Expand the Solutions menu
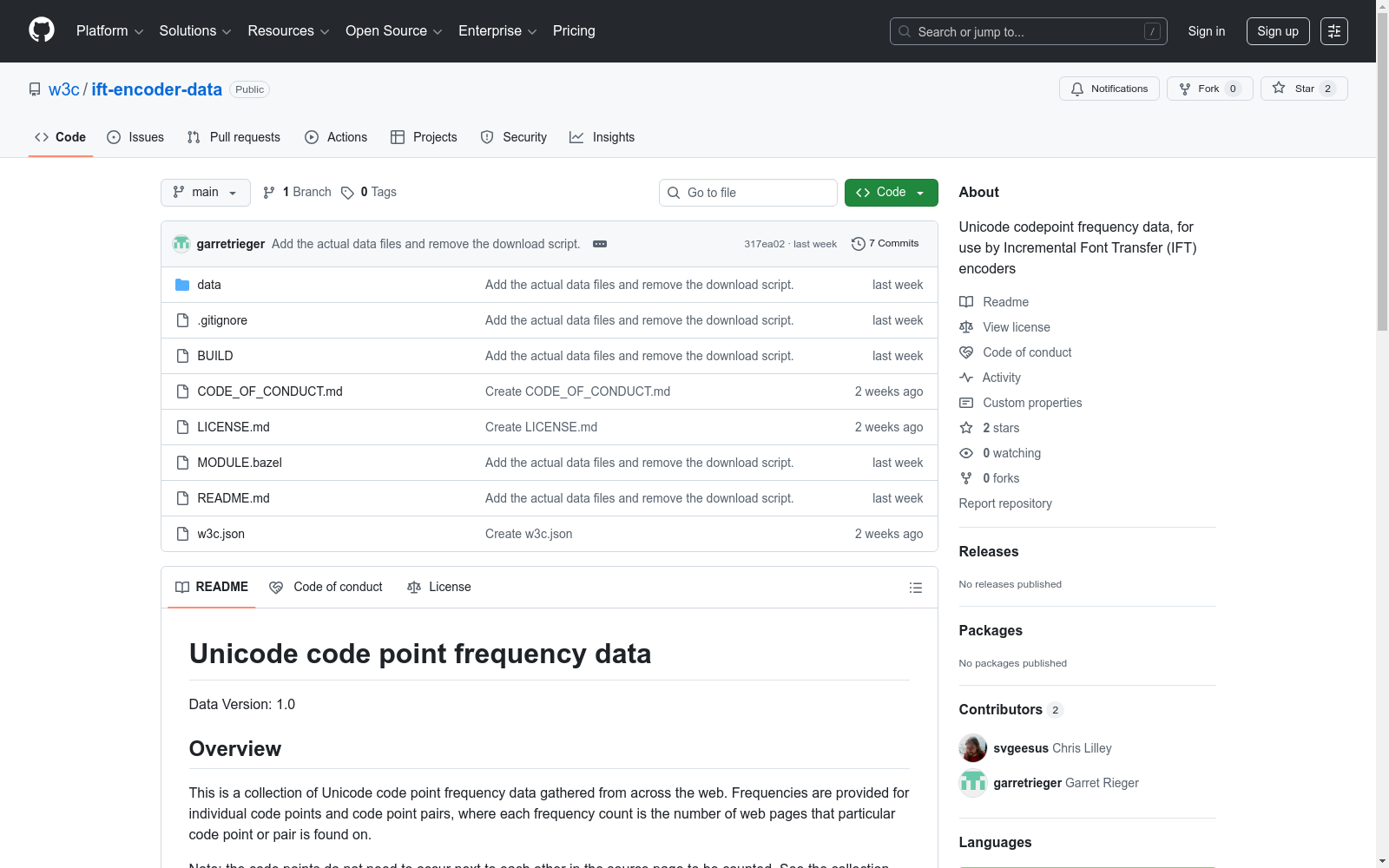1389x868 pixels. coord(195,31)
